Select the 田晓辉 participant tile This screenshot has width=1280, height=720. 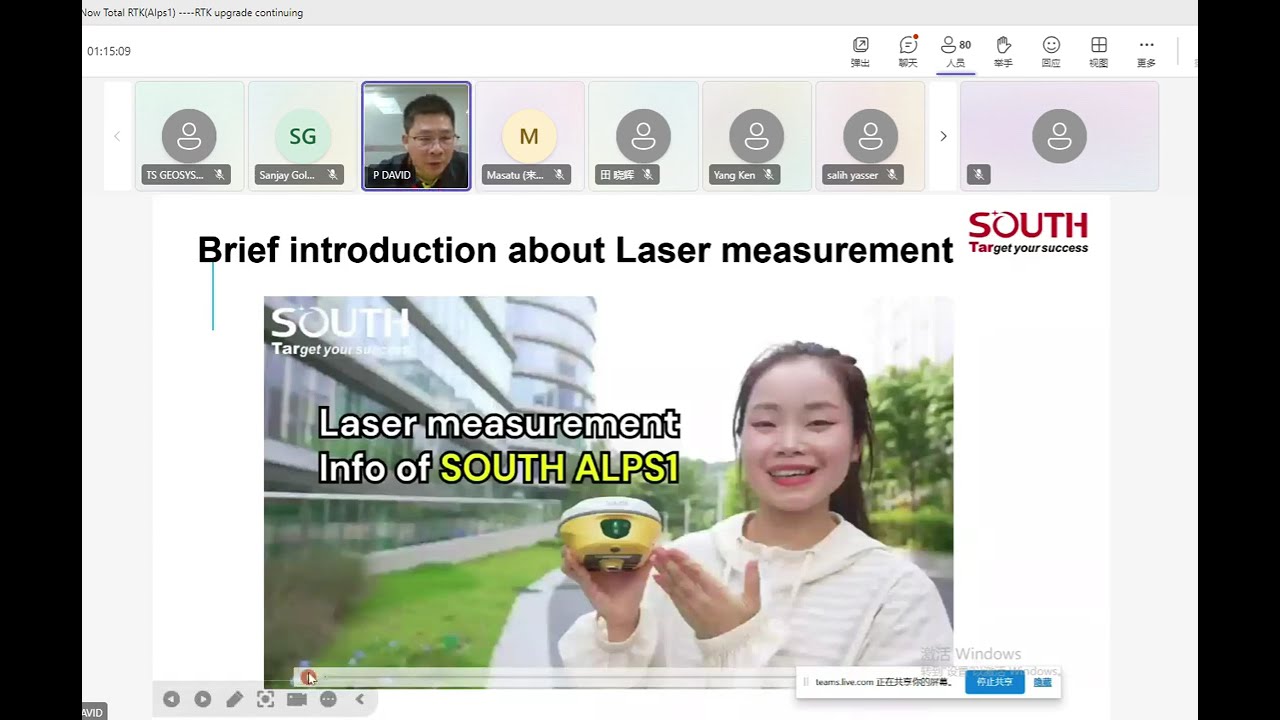point(643,136)
